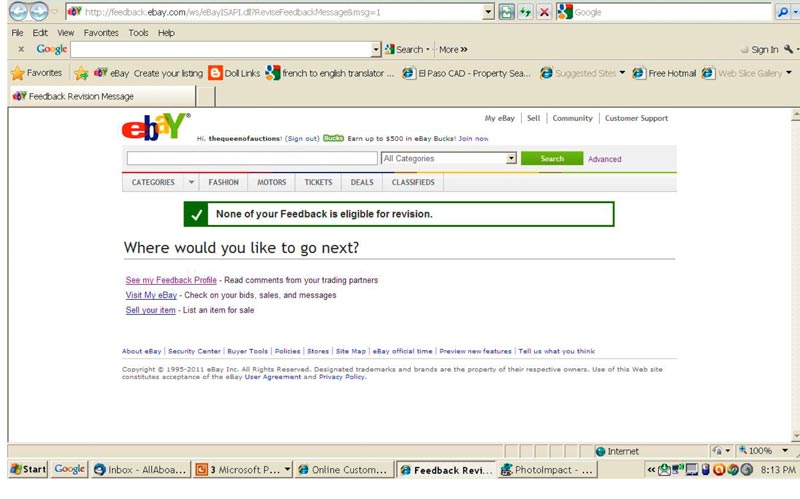The image size is (800, 499).
Task: Open the Free Hotmail bookmark
Action: pyautogui.click(x=664, y=73)
